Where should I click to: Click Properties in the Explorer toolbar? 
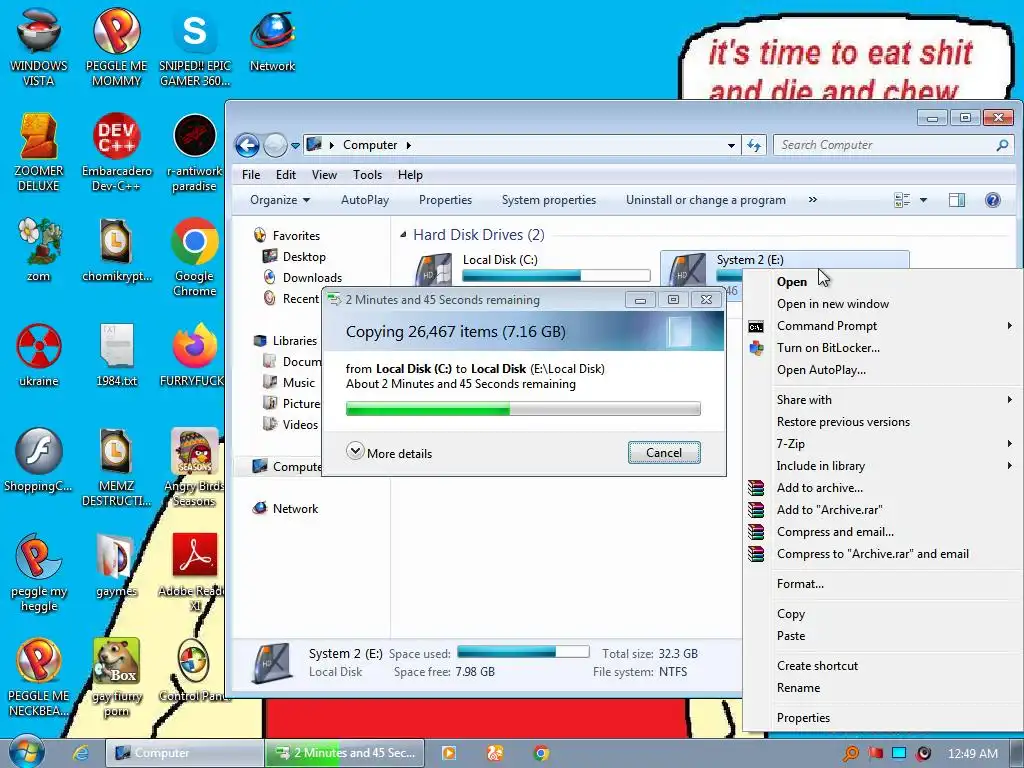pyautogui.click(x=445, y=200)
